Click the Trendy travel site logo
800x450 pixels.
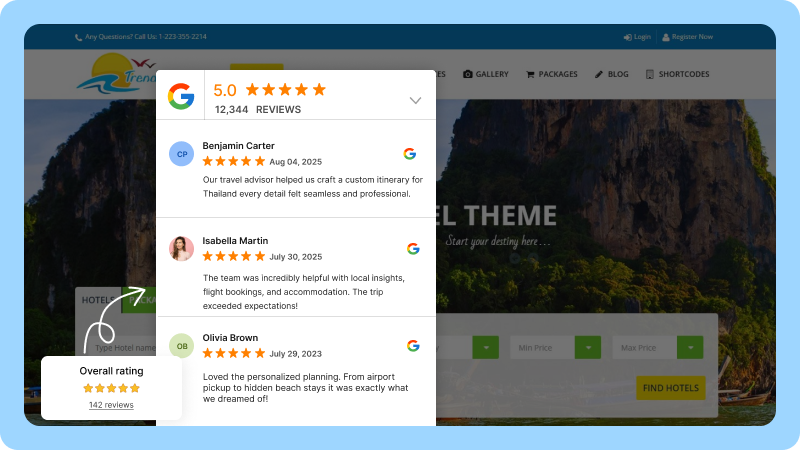[x=115, y=75]
